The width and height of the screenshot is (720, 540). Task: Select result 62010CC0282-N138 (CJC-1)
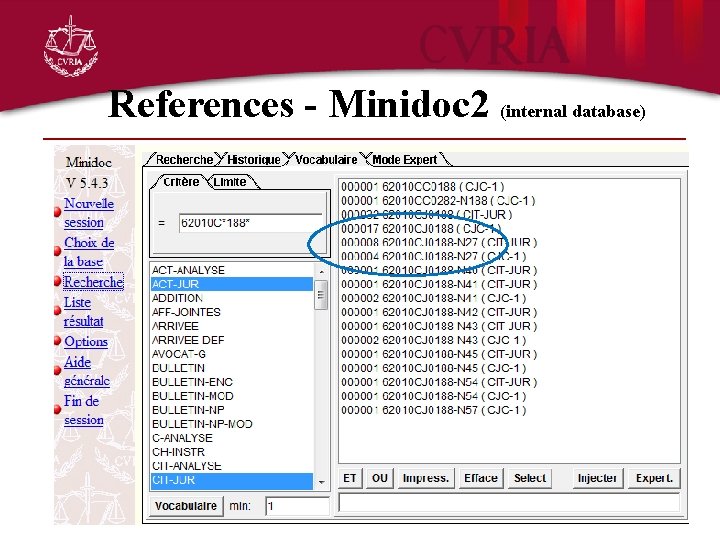click(438, 201)
